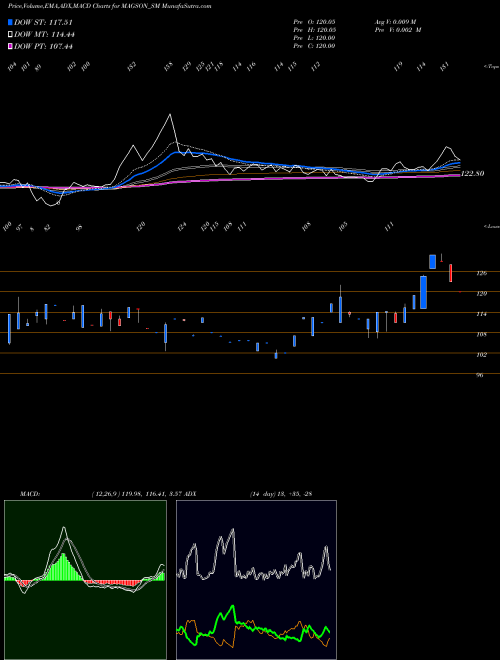Click the 'Pre O: 120.05' value

[314, 21]
